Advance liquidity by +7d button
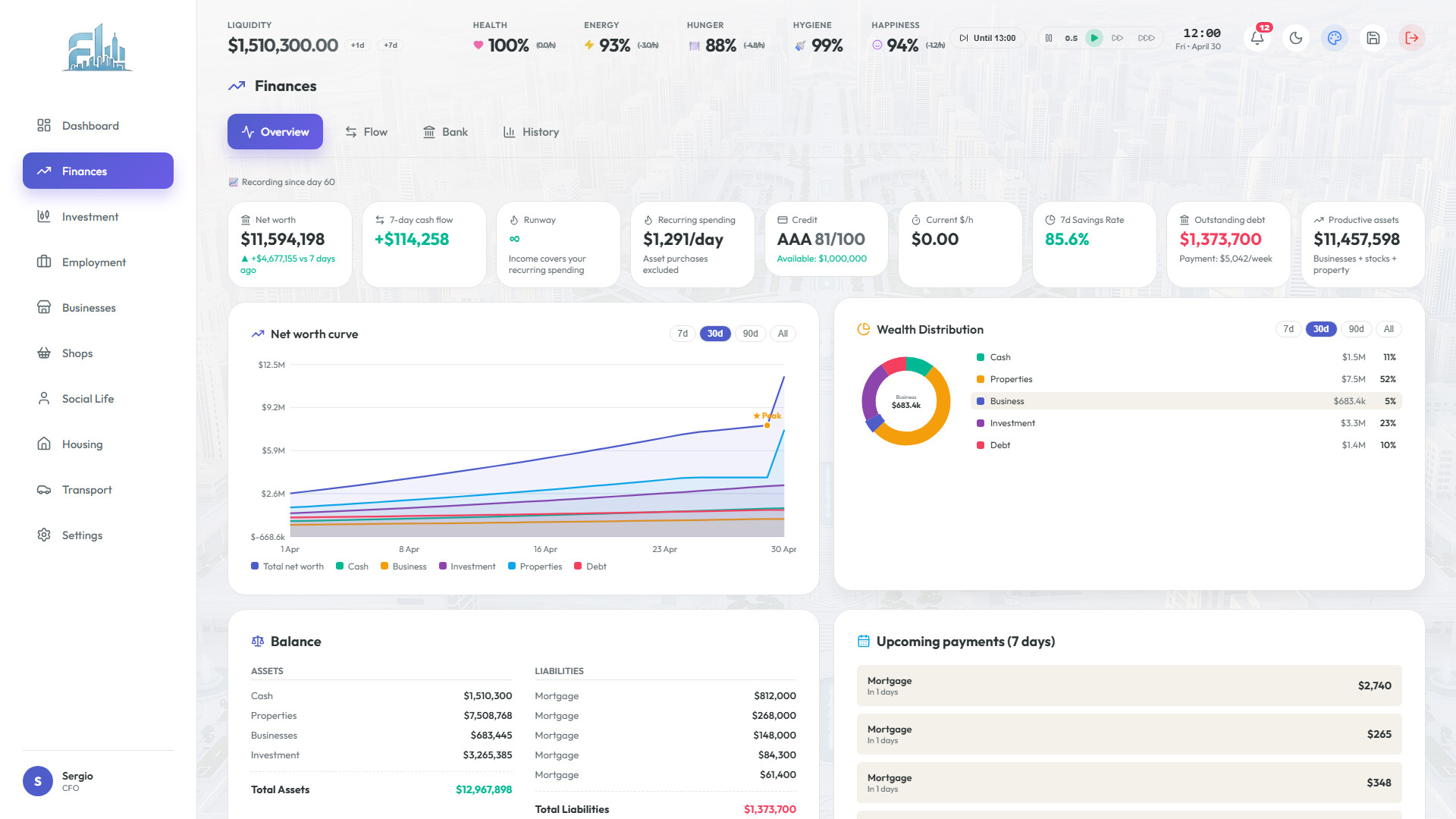Image resolution: width=1456 pixels, height=819 pixels. [x=391, y=45]
